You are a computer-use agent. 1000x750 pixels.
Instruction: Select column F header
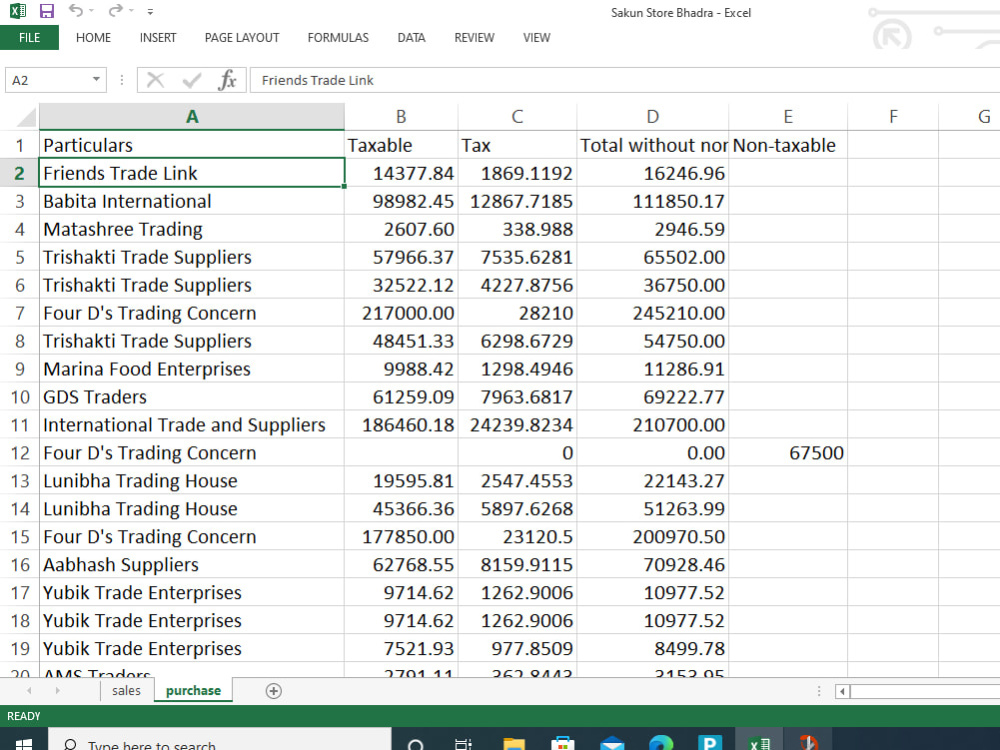coord(893,117)
